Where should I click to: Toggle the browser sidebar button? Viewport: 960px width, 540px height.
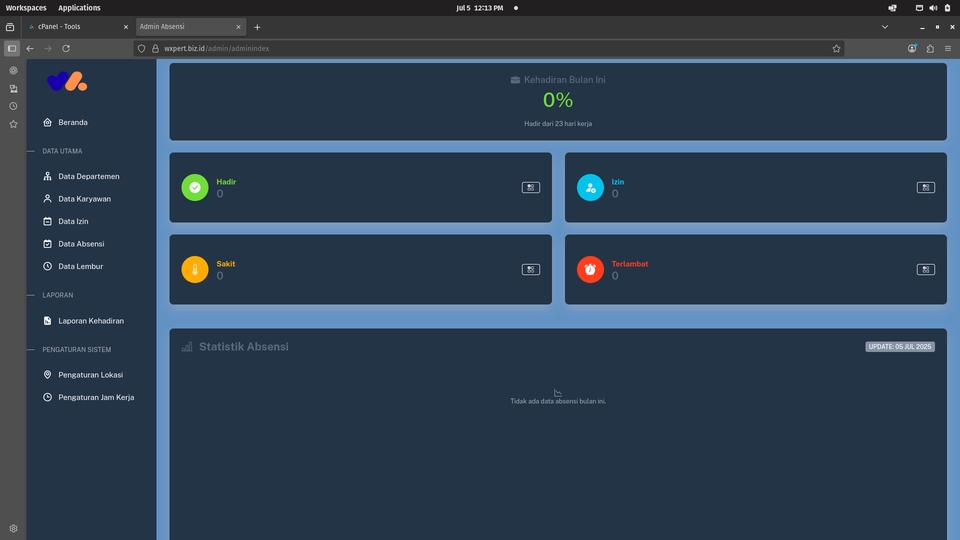[12, 48]
